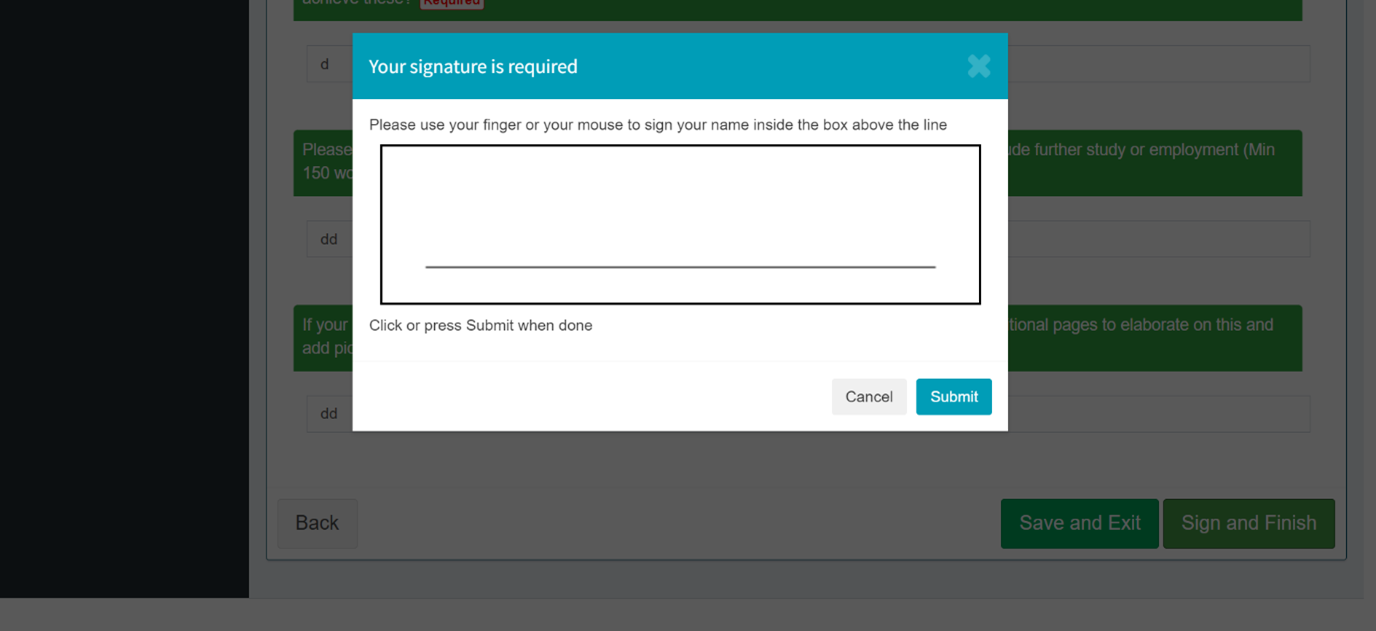Go back using the Back button
The width and height of the screenshot is (1376, 631).
pos(317,523)
